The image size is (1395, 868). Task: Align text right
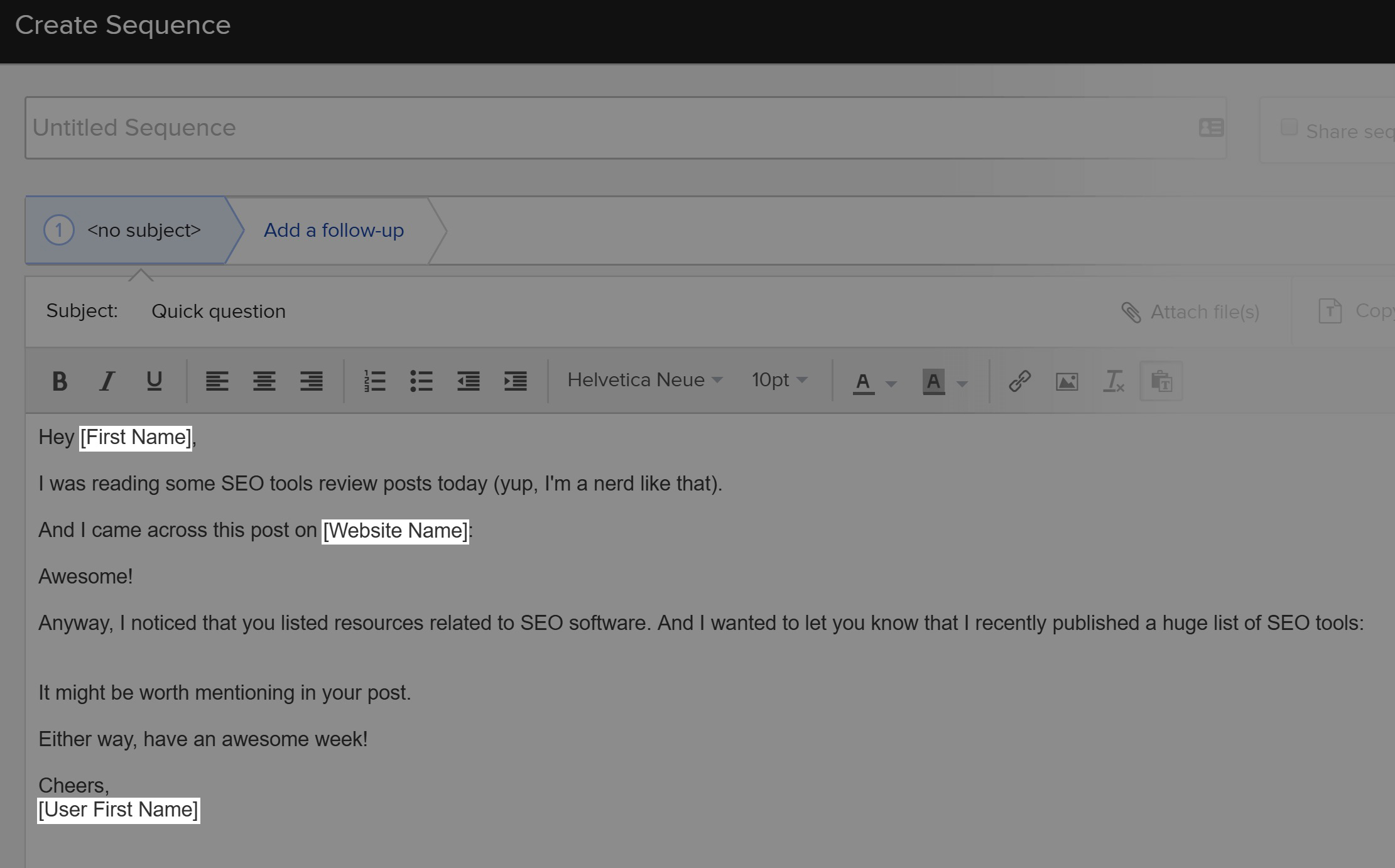tap(312, 381)
